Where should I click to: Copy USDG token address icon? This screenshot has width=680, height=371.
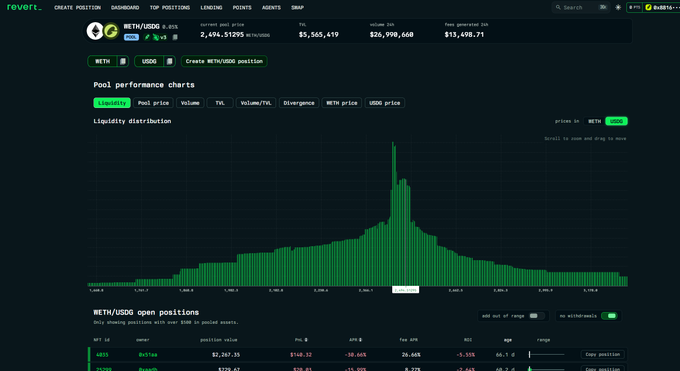[170, 61]
